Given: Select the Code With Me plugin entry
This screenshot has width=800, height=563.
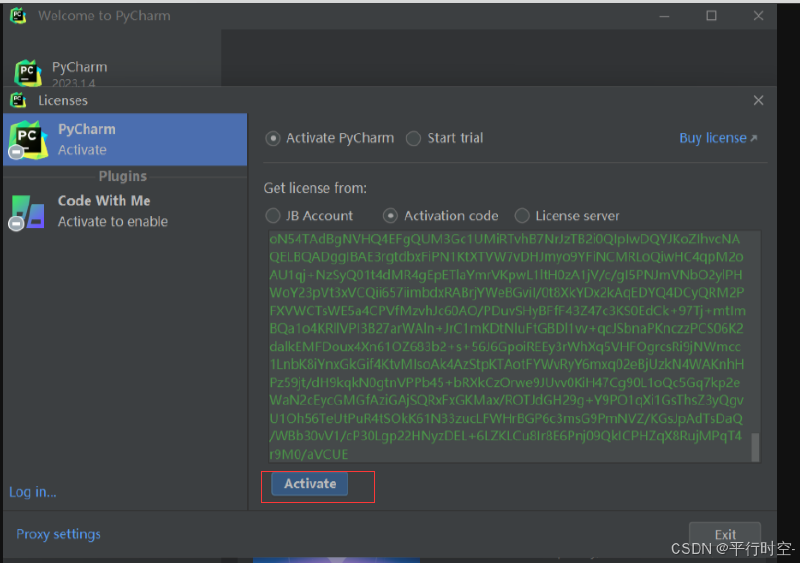Looking at the screenshot, I should (125, 211).
